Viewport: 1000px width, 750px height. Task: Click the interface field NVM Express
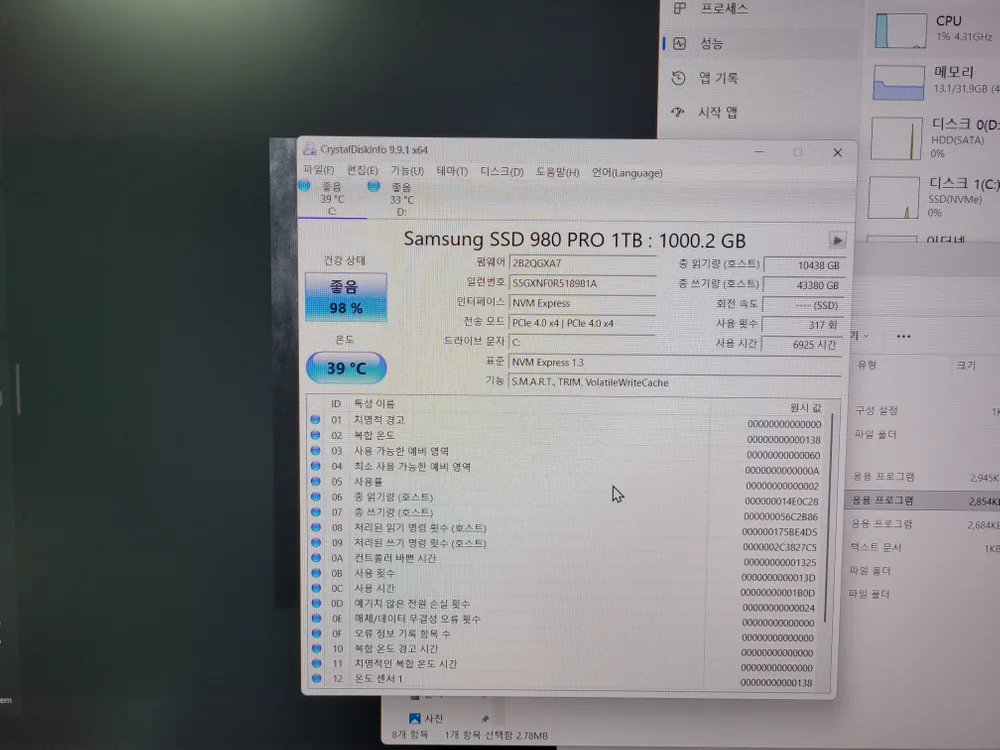point(582,303)
